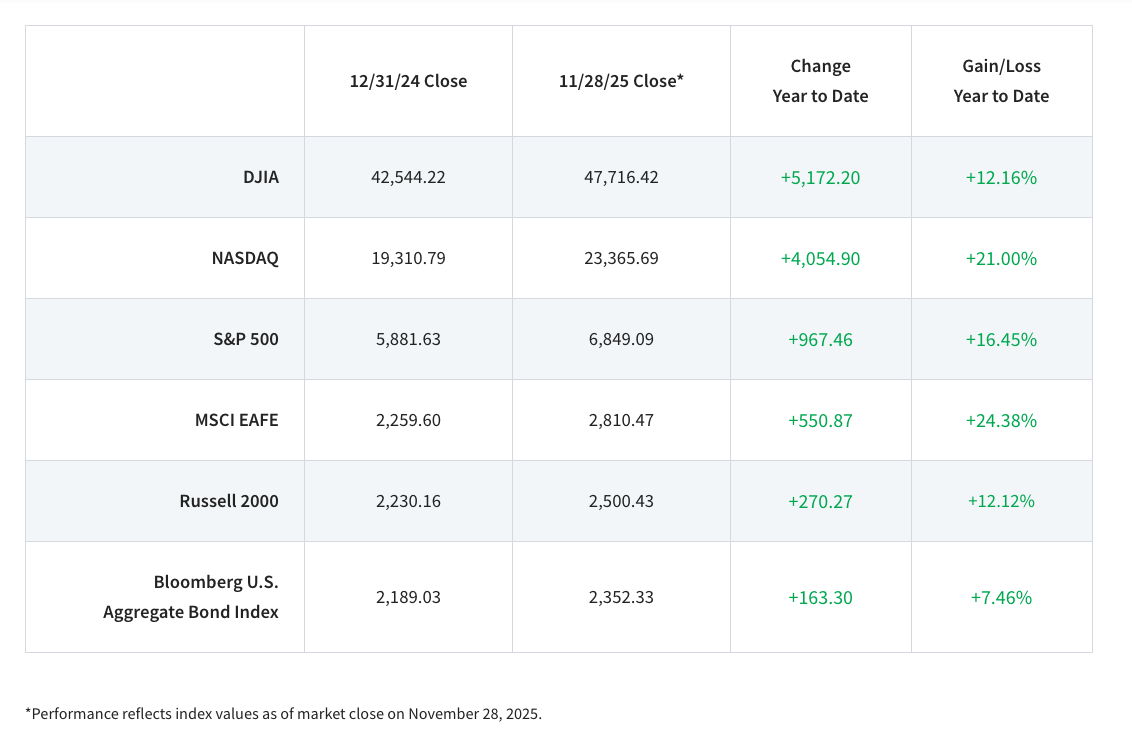Click the Bloomberg gain value +7.46%

(x=1001, y=598)
